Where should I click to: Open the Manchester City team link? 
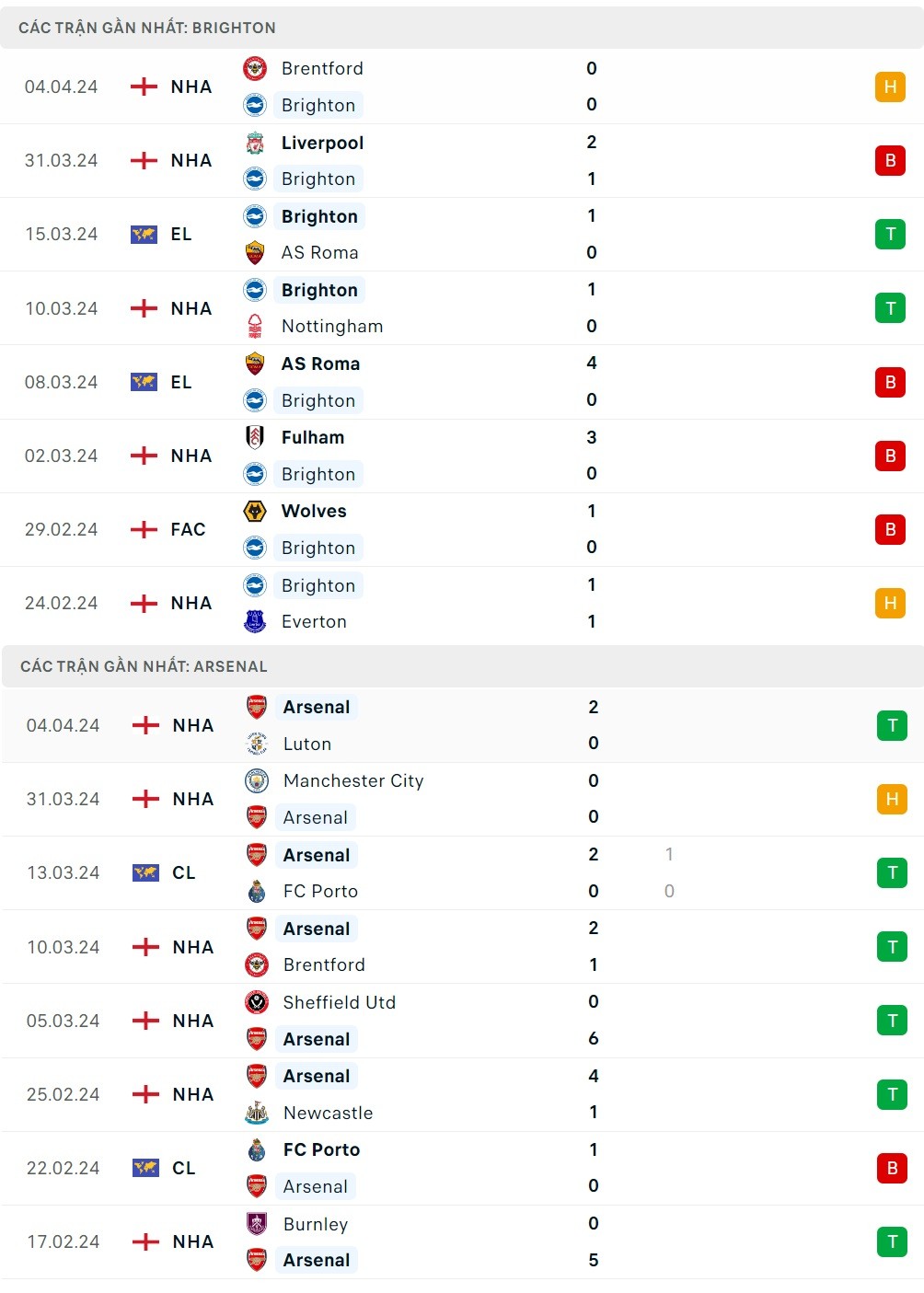(353, 780)
